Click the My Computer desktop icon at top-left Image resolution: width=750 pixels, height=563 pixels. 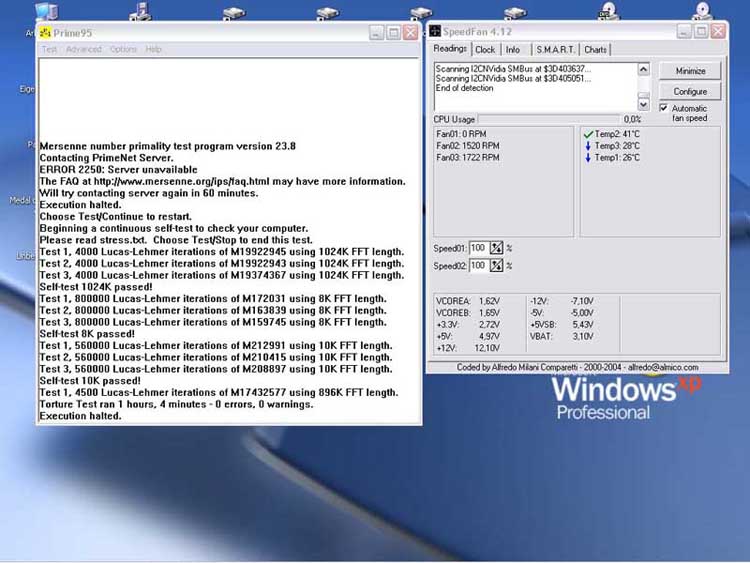pos(46,12)
